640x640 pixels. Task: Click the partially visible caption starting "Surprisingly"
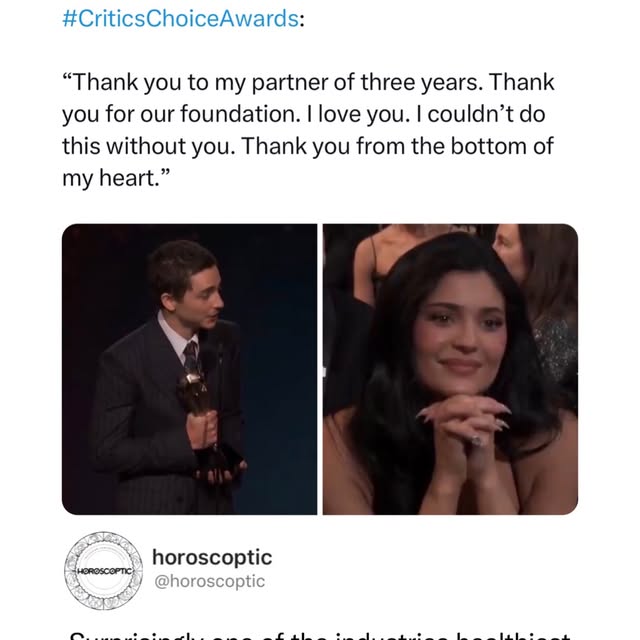click(x=320, y=634)
